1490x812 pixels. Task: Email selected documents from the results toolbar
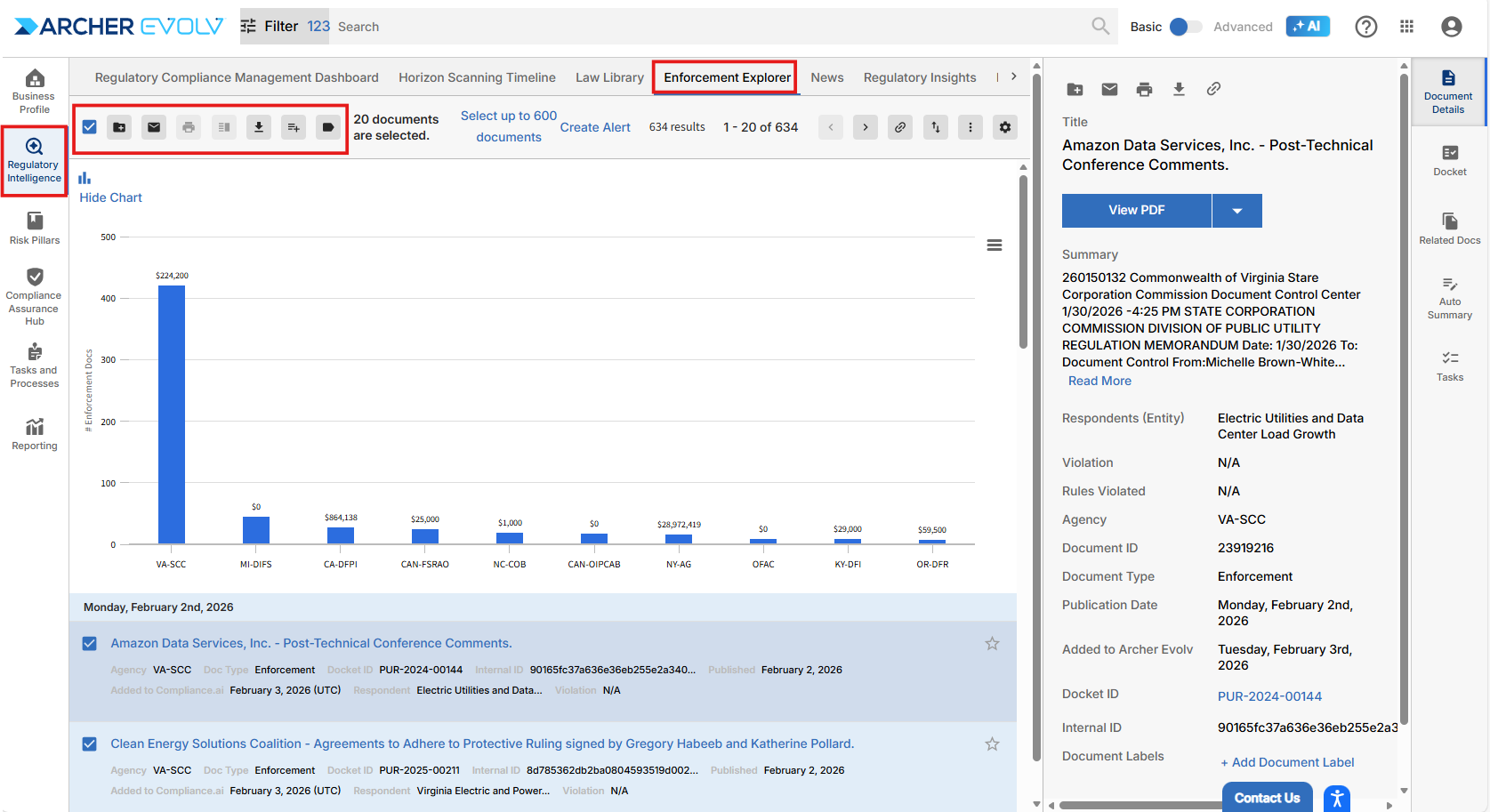(154, 127)
